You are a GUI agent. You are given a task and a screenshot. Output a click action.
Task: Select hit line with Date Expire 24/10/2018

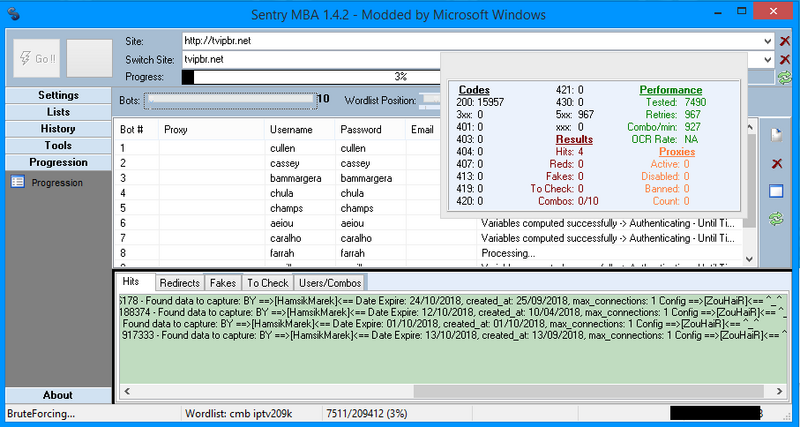453,300
